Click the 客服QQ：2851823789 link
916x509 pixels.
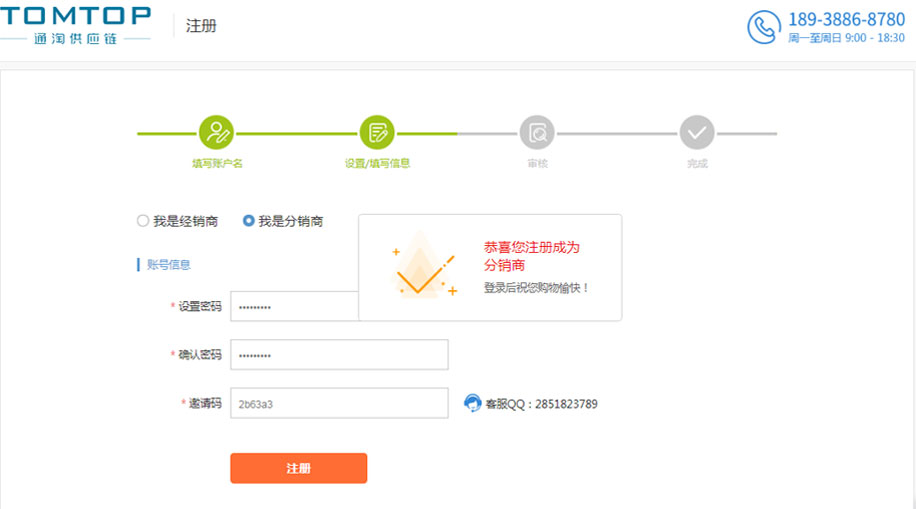coord(541,404)
